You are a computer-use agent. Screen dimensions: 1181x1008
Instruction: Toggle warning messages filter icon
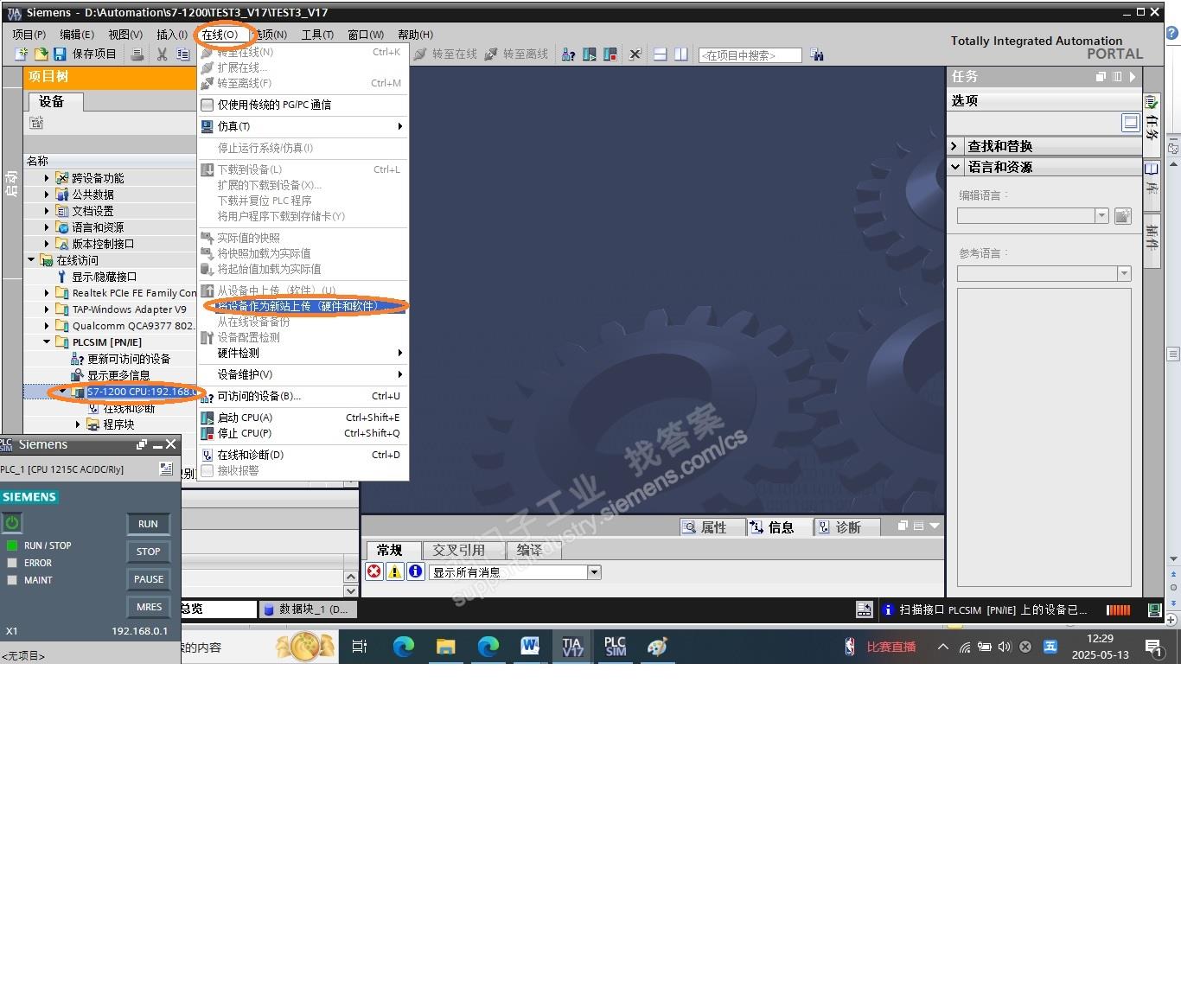[x=395, y=571]
